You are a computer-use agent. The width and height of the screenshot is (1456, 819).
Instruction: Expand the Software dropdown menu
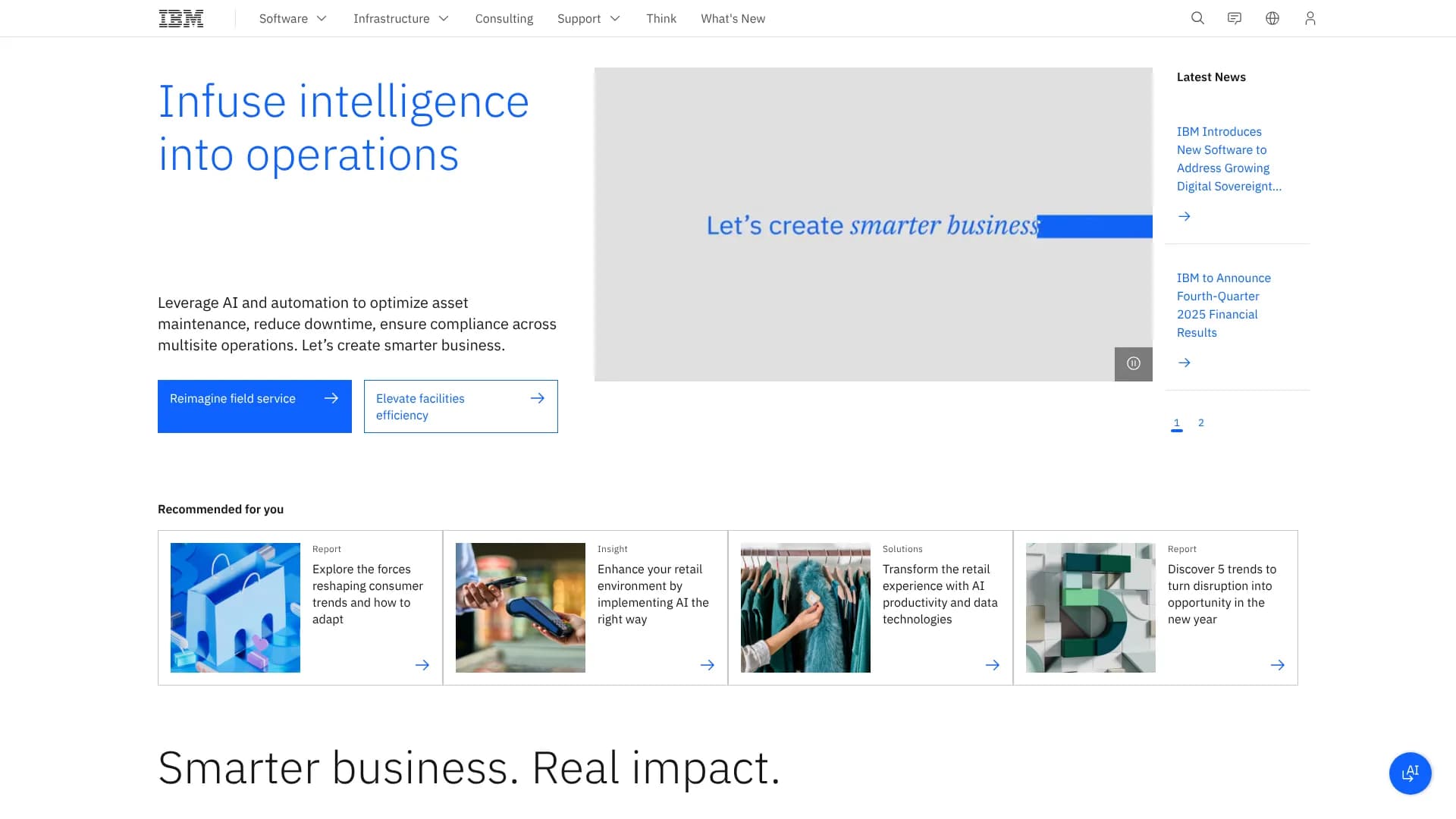tap(293, 18)
